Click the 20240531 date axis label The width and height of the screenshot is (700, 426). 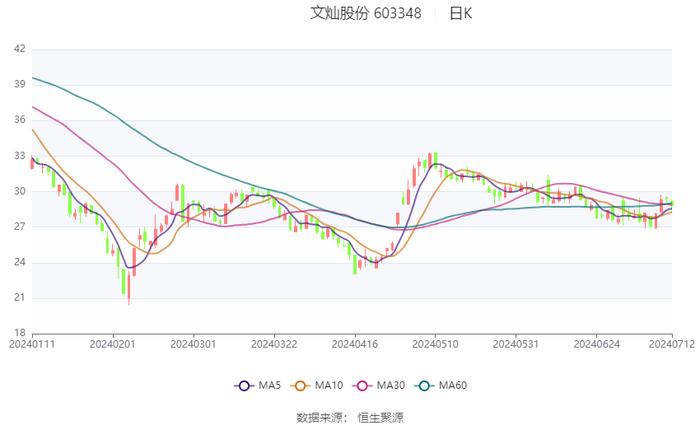(516, 344)
